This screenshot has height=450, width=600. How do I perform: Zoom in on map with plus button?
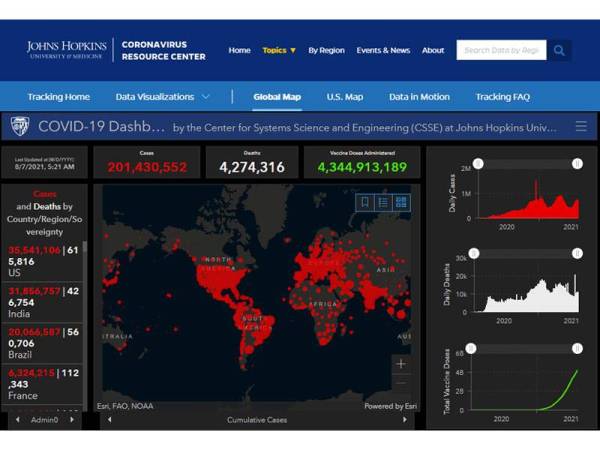[x=401, y=364]
